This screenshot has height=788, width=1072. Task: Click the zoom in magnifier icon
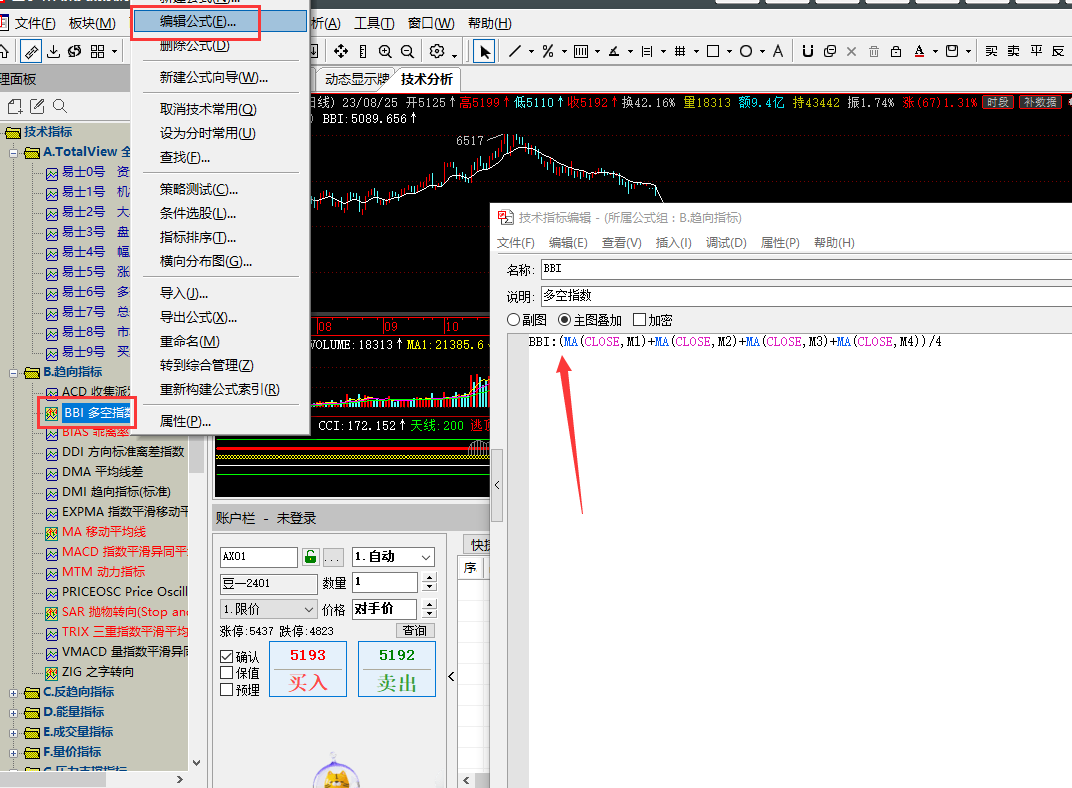(385, 51)
